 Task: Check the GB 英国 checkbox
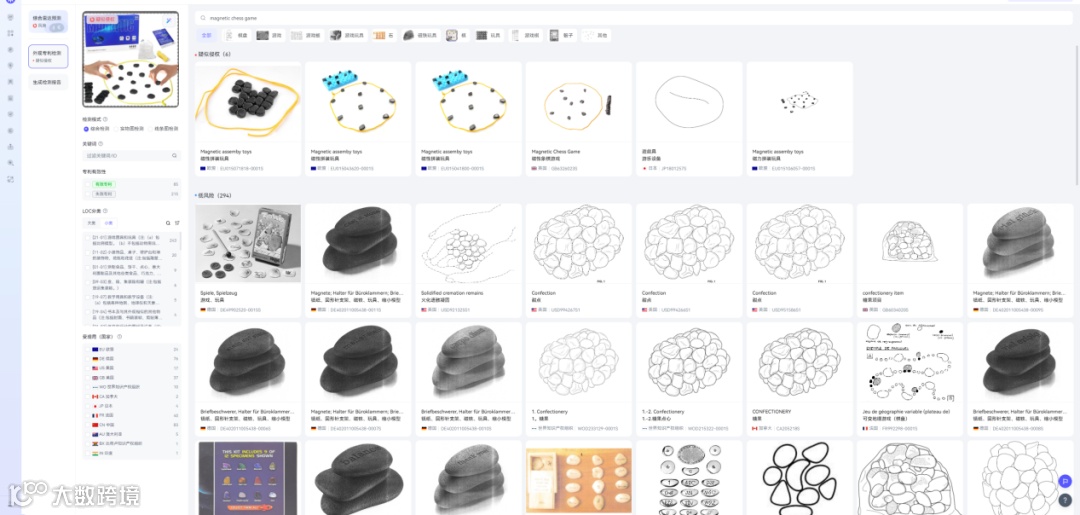pos(87,378)
